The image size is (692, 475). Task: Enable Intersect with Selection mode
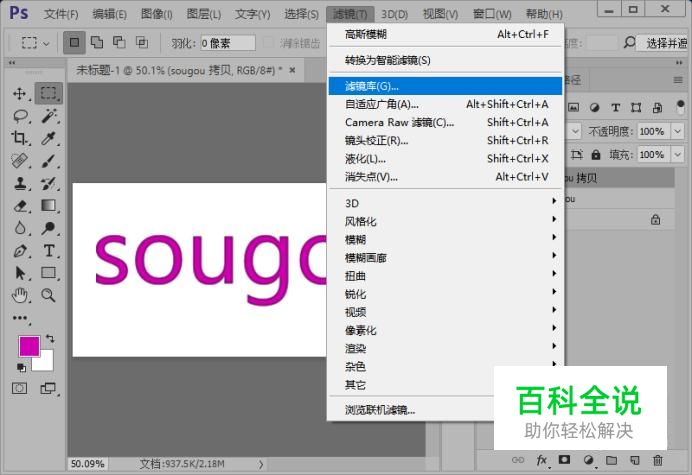pyautogui.click(x=142, y=42)
